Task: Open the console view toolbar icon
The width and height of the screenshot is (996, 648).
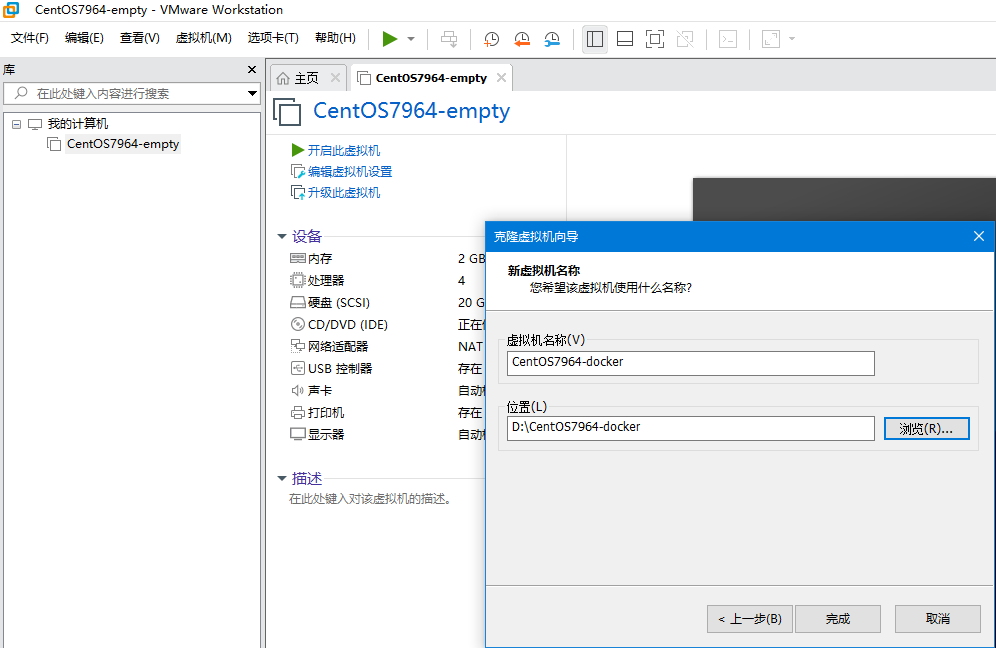Action: coord(728,39)
